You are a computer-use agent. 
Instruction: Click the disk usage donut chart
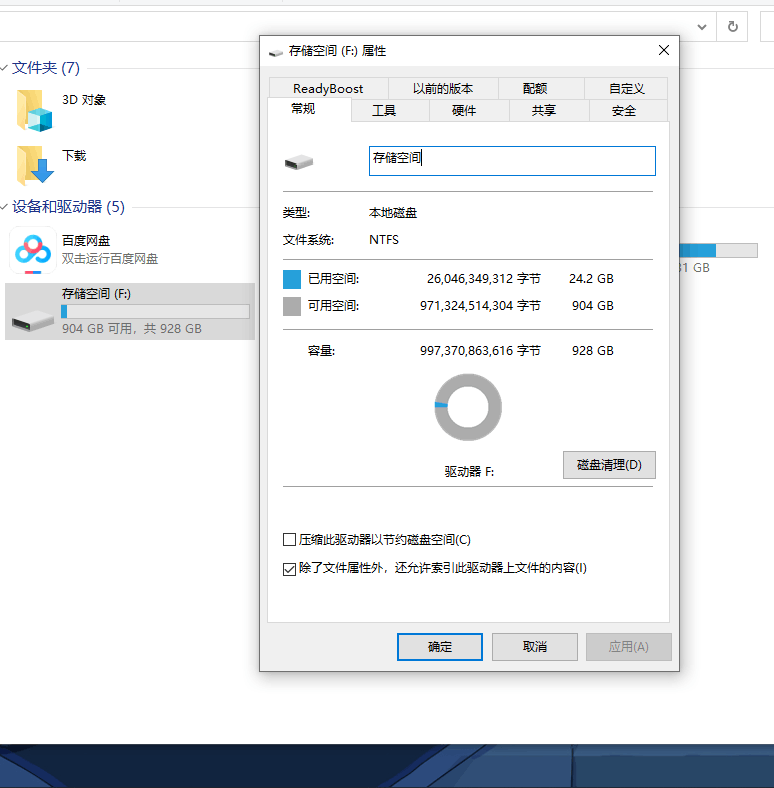(468, 407)
